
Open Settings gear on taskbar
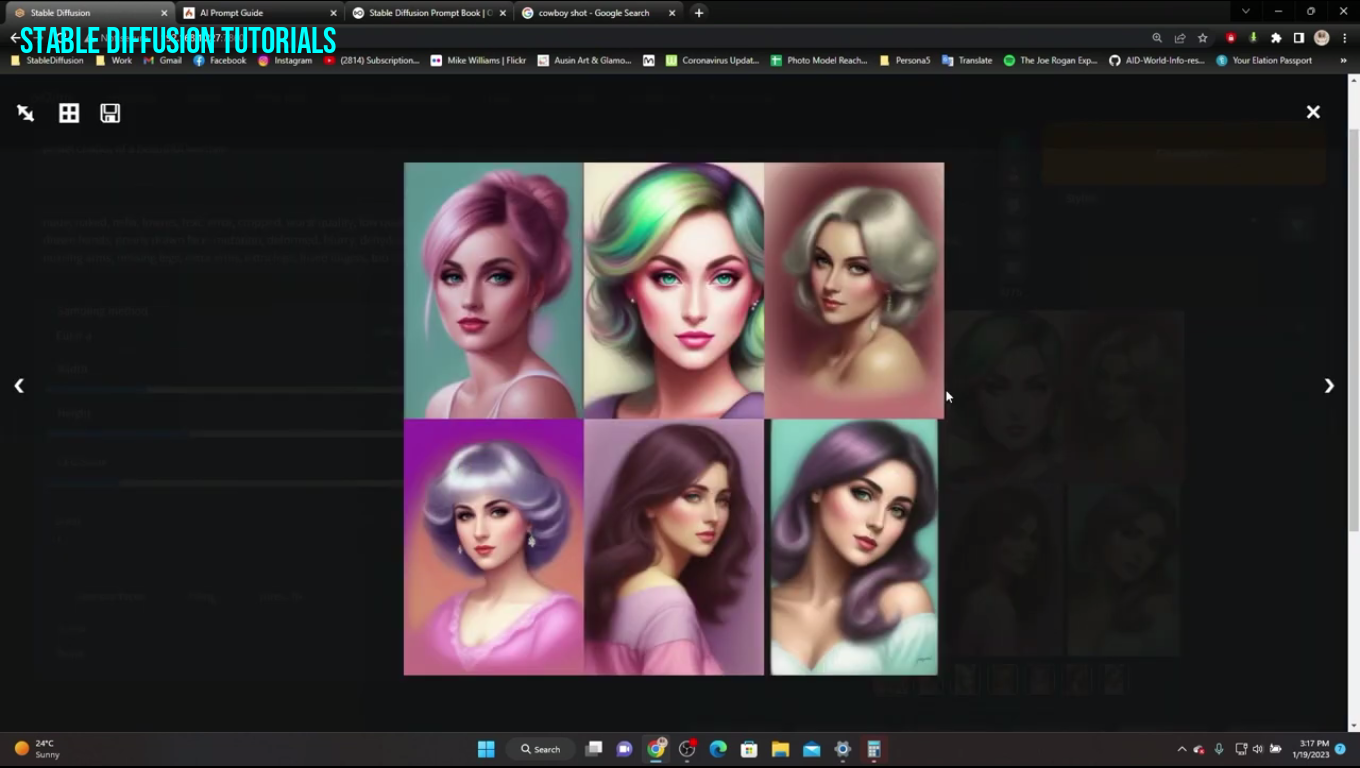click(842, 749)
